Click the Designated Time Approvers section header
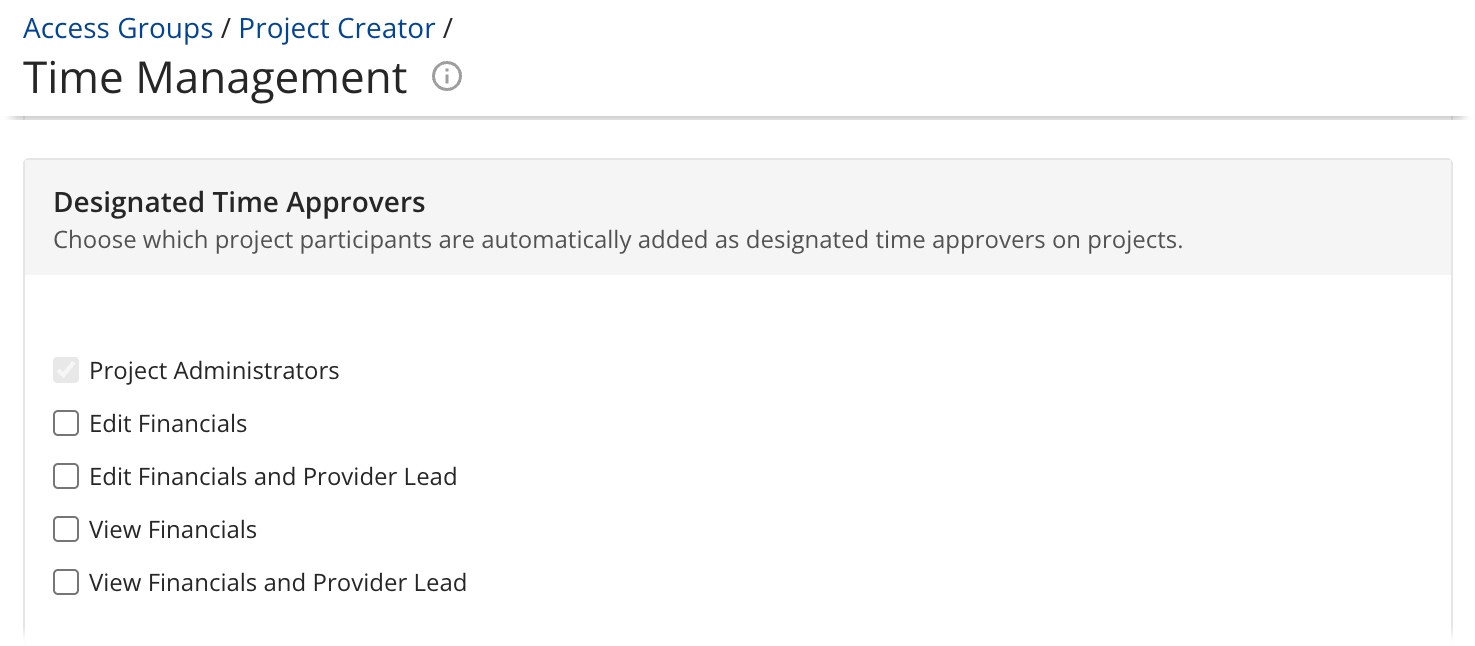This screenshot has height=646, width=1475. pos(240,202)
